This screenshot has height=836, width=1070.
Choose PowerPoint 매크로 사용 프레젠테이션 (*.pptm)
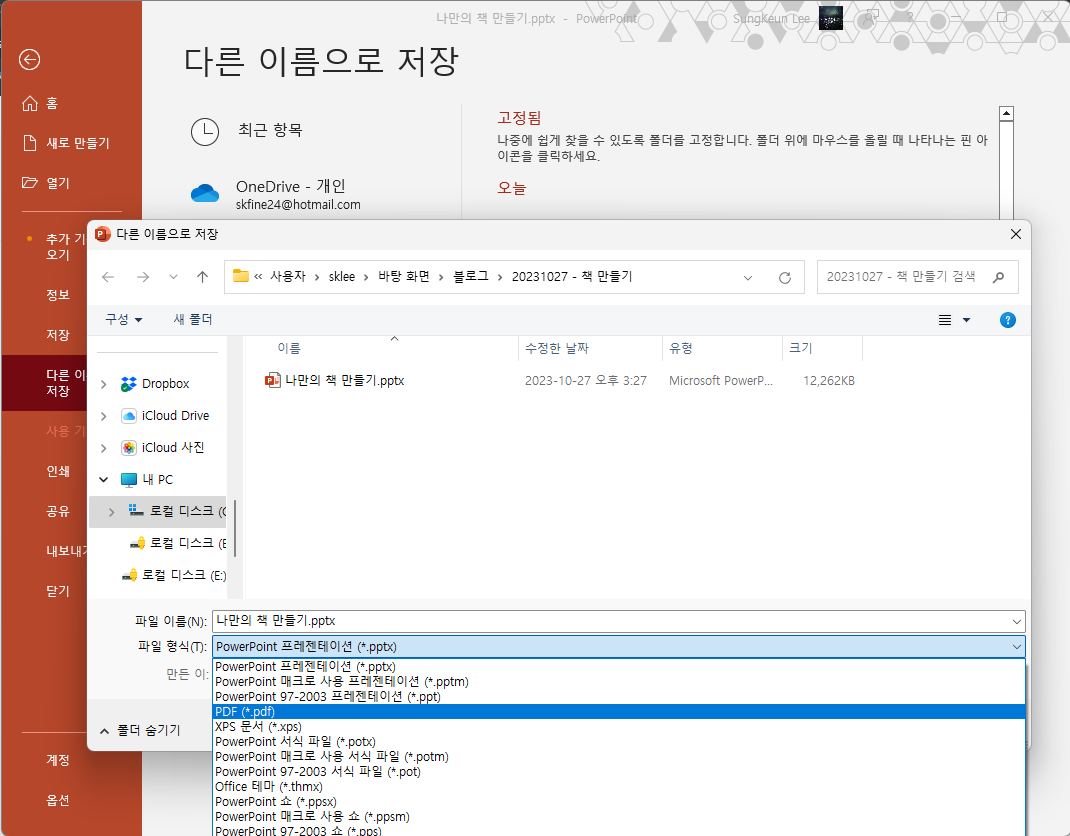619,682
